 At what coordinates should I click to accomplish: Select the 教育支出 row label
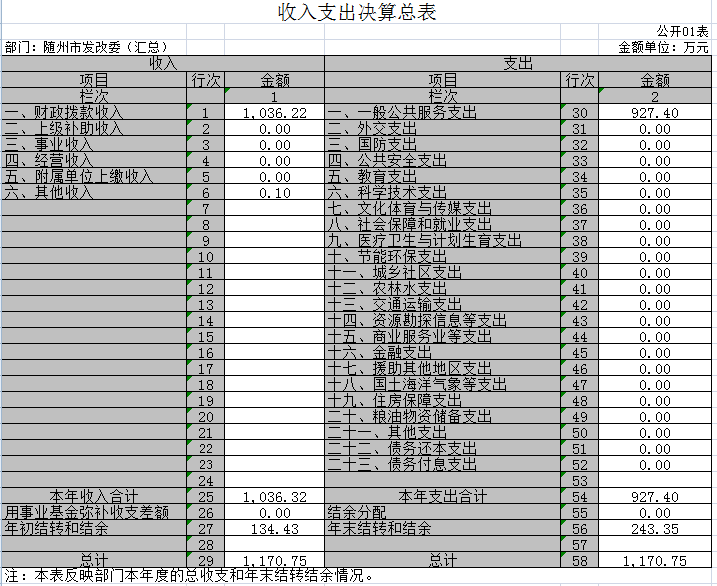click(x=442, y=177)
